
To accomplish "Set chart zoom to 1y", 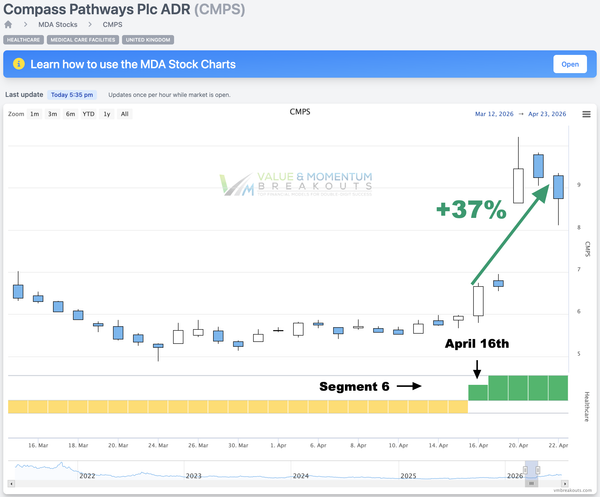I will [x=107, y=114].
